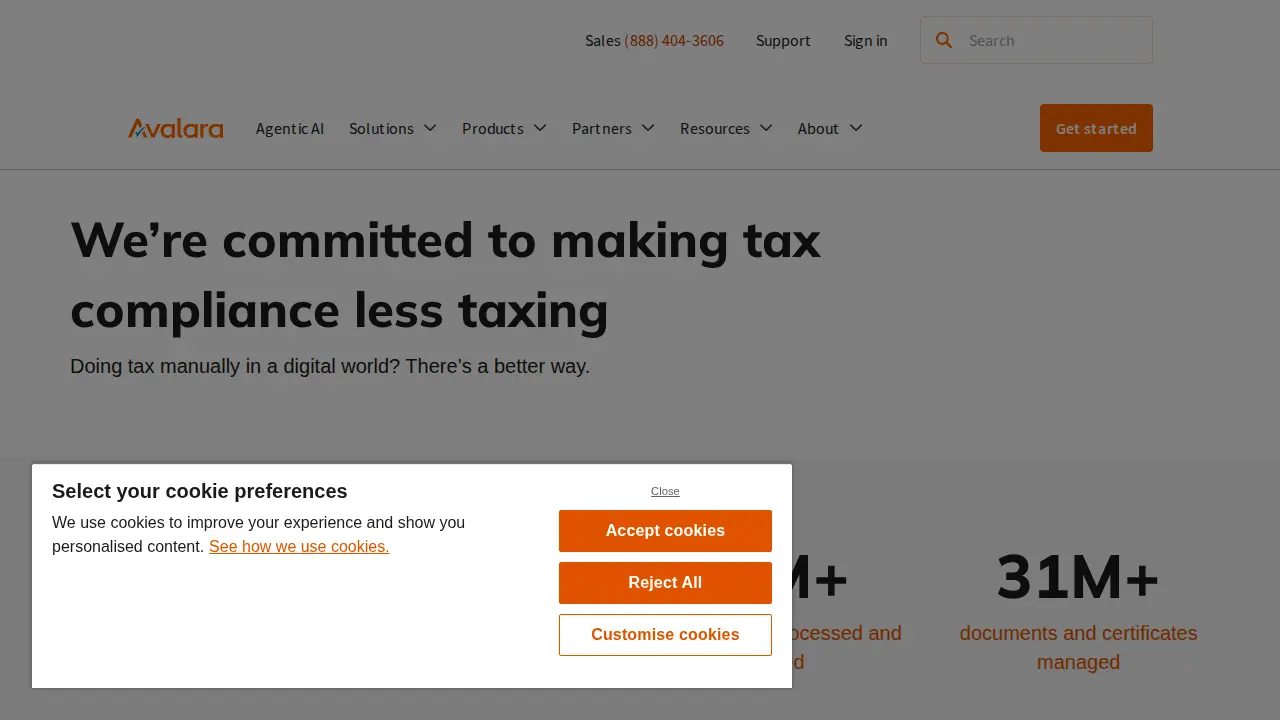Close the cookie preferences dialog
The image size is (1280, 720).
click(x=665, y=491)
